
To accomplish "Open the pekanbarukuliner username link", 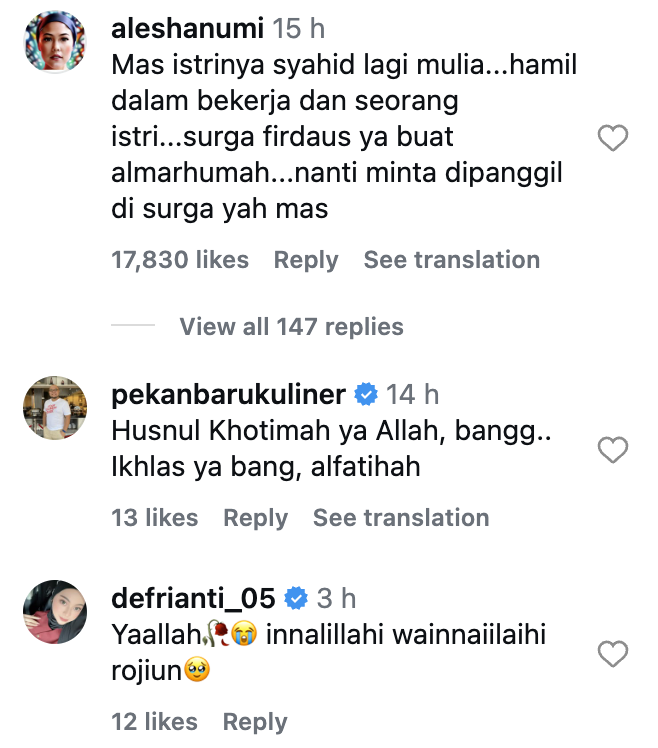I will (x=229, y=394).
